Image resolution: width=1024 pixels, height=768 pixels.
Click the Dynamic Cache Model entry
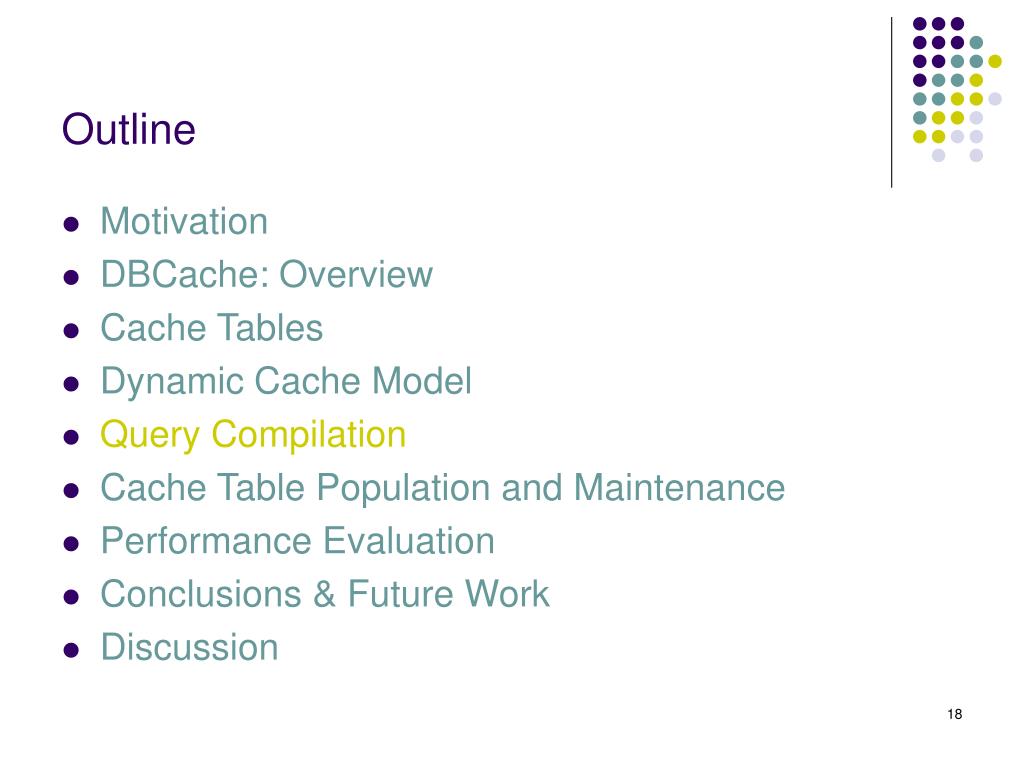[x=286, y=381]
